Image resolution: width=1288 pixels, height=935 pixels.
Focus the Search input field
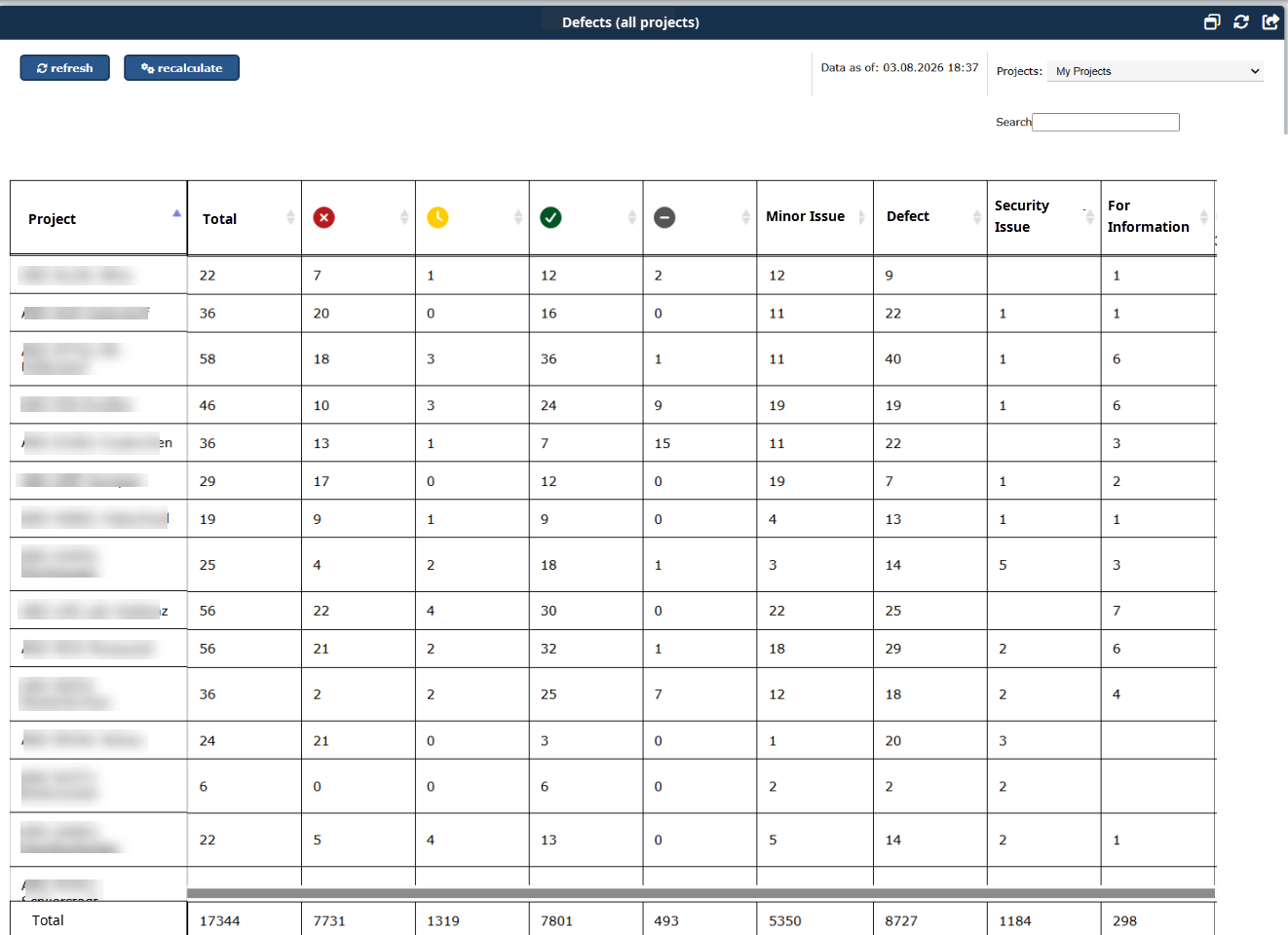coord(1106,122)
